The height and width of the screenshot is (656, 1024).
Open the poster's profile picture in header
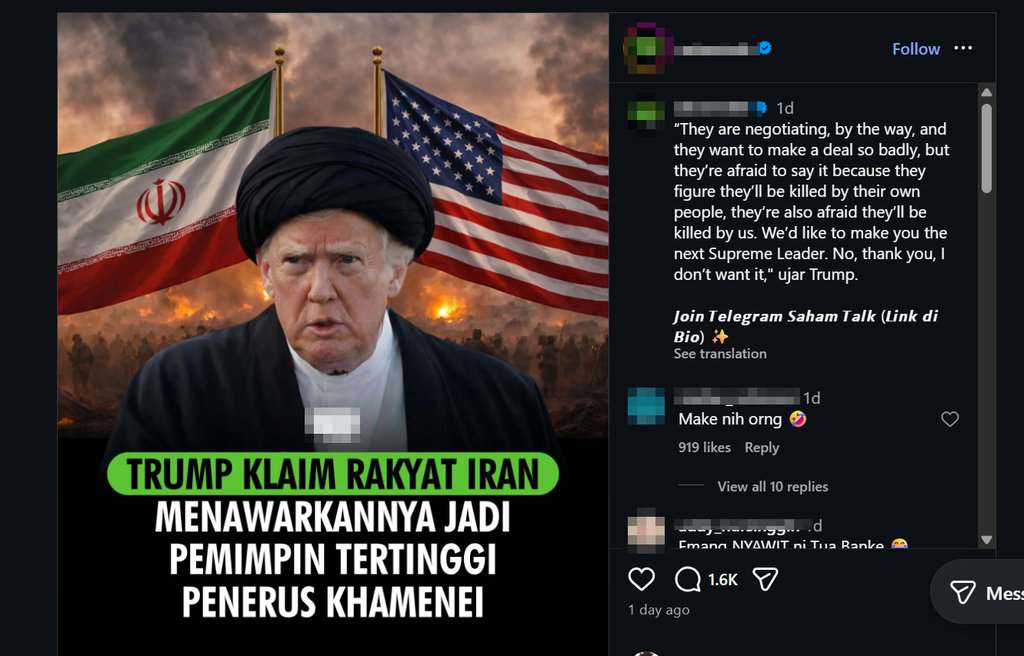(x=648, y=48)
